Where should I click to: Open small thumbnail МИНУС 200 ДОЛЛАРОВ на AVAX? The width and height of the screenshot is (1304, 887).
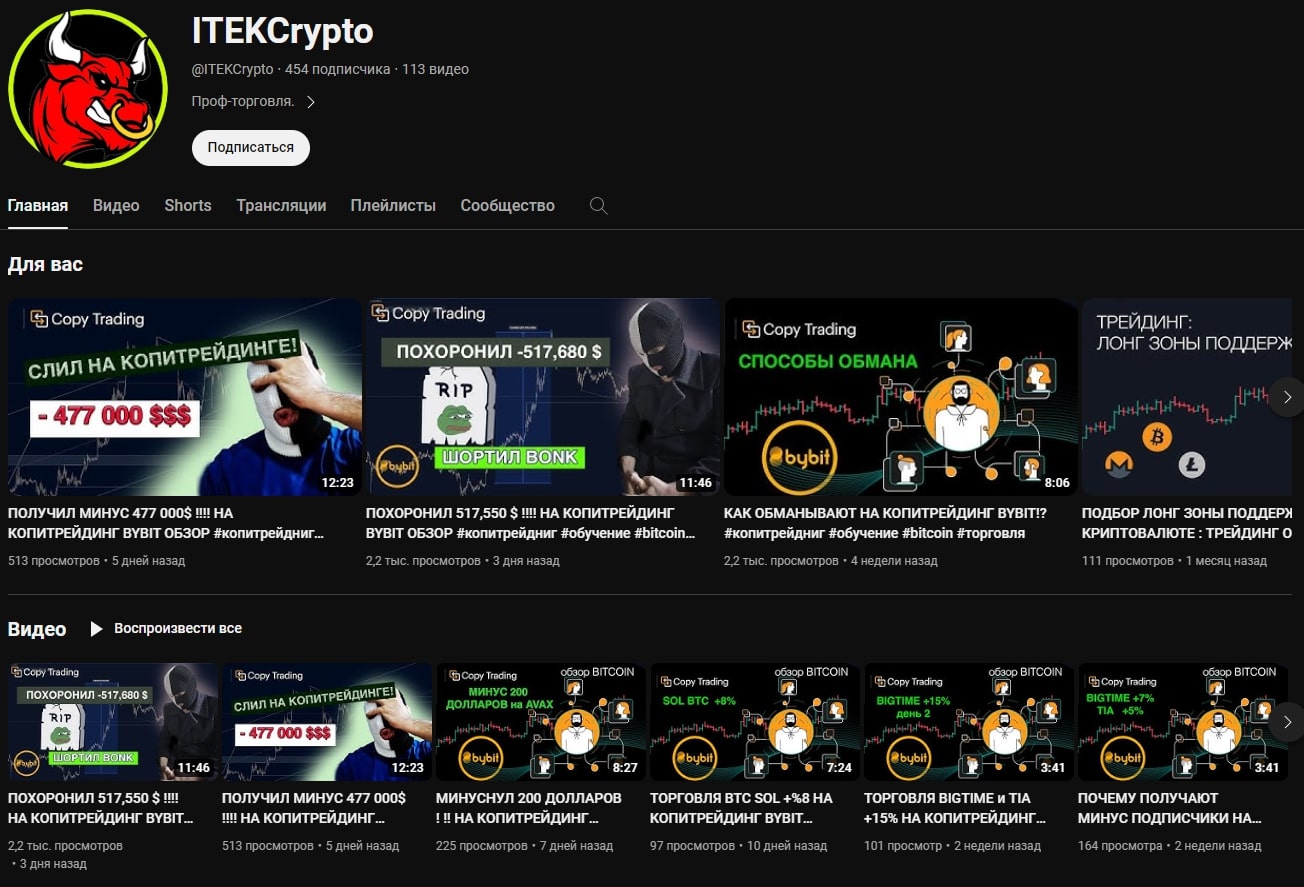pyautogui.click(x=541, y=722)
